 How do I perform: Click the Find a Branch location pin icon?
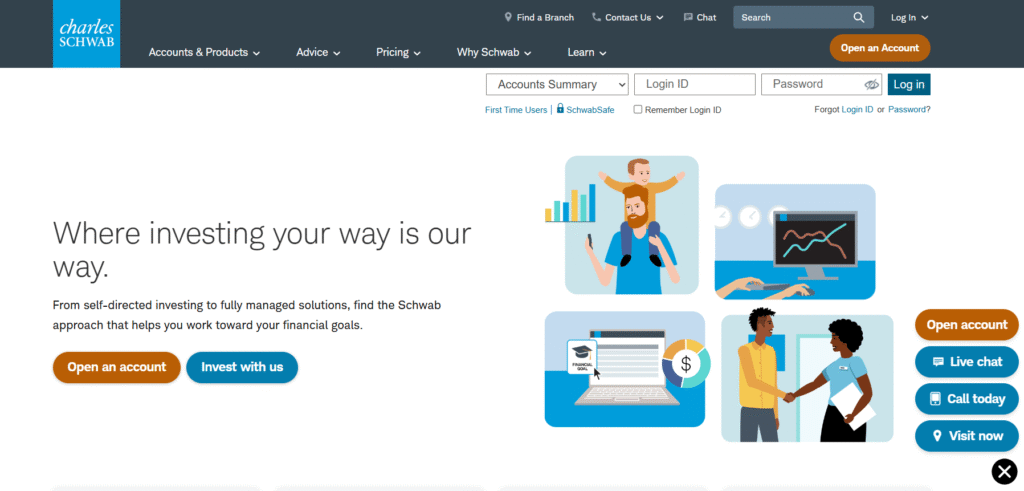point(508,17)
